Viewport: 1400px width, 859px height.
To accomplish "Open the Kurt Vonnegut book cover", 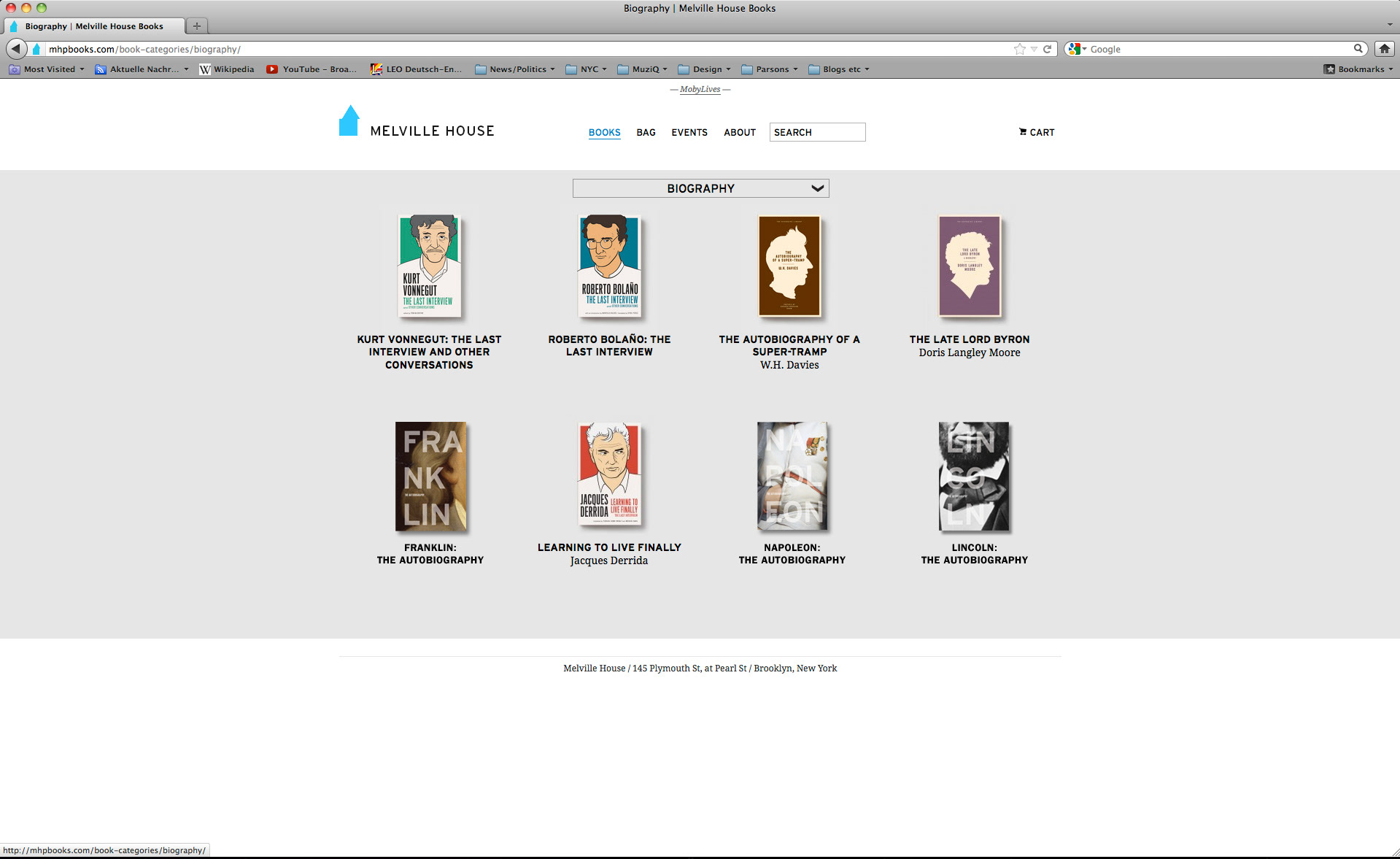I will tap(430, 266).
